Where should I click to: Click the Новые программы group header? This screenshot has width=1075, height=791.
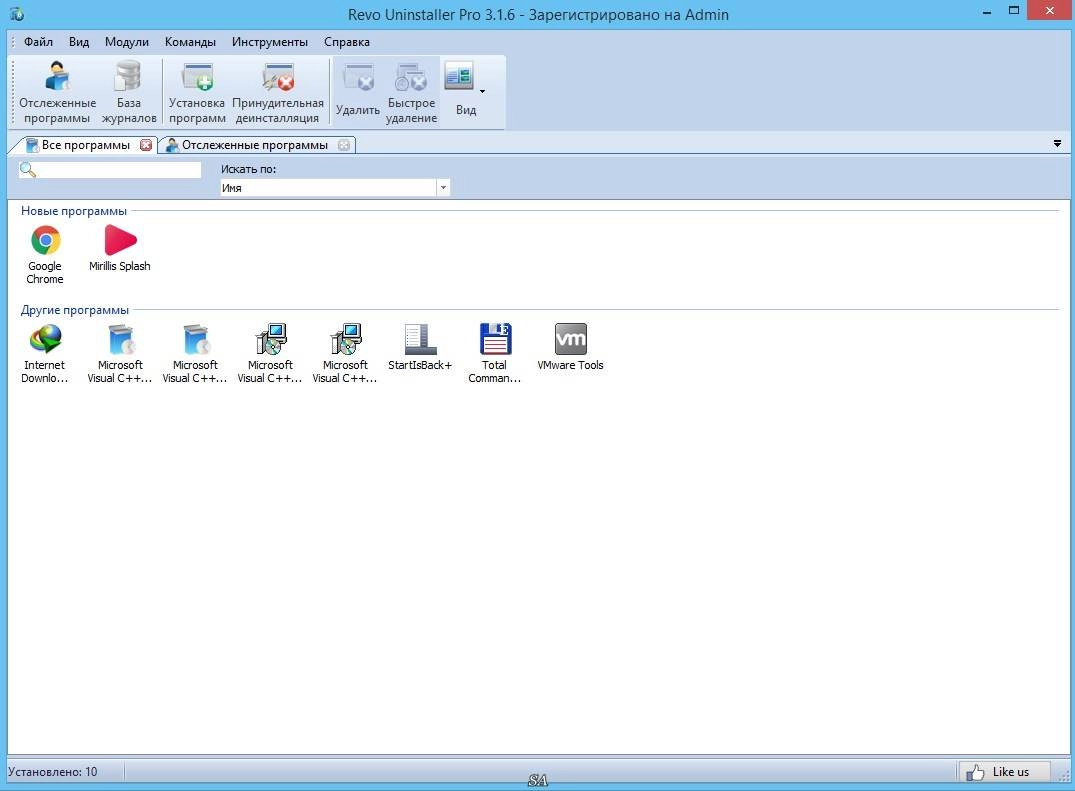pos(74,211)
